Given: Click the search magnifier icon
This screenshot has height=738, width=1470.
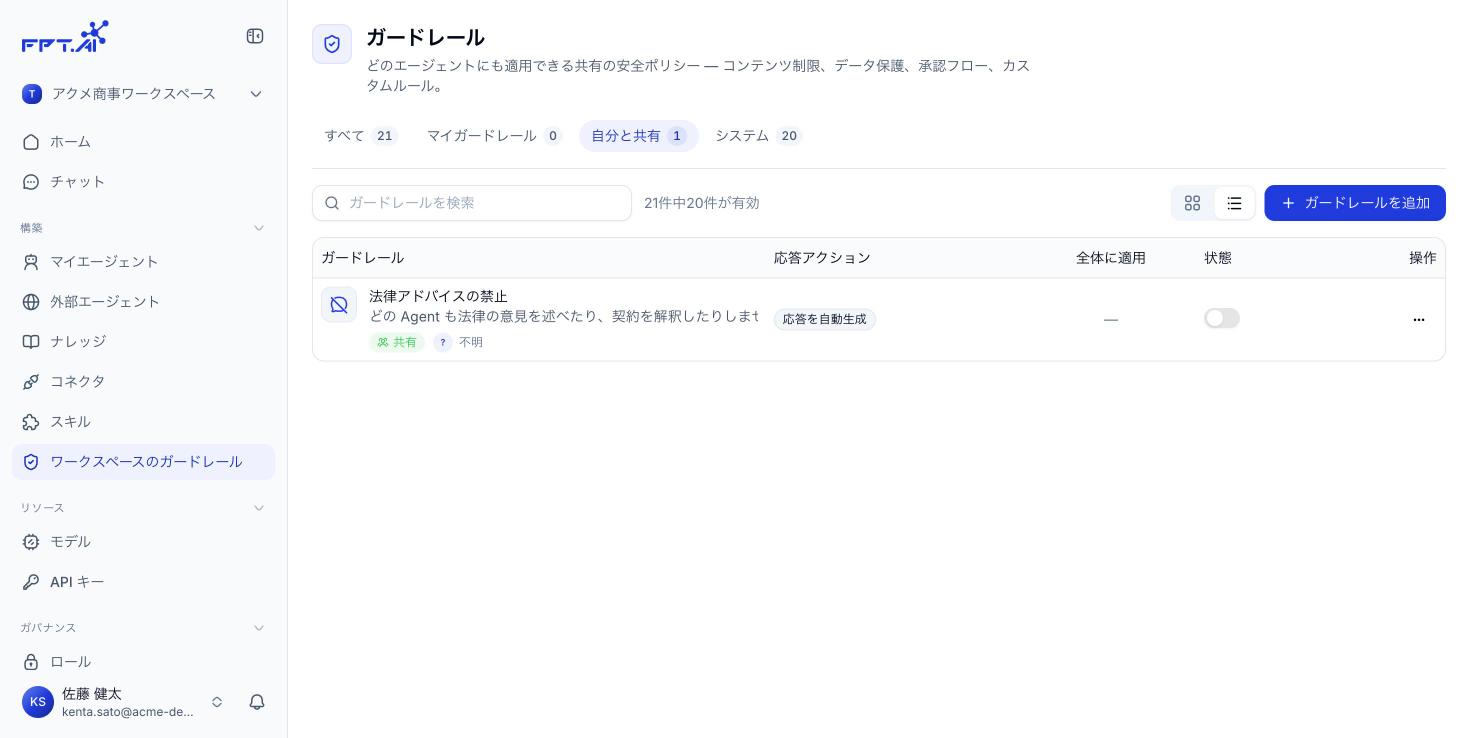Looking at the screenshot, I should [332, 203].
